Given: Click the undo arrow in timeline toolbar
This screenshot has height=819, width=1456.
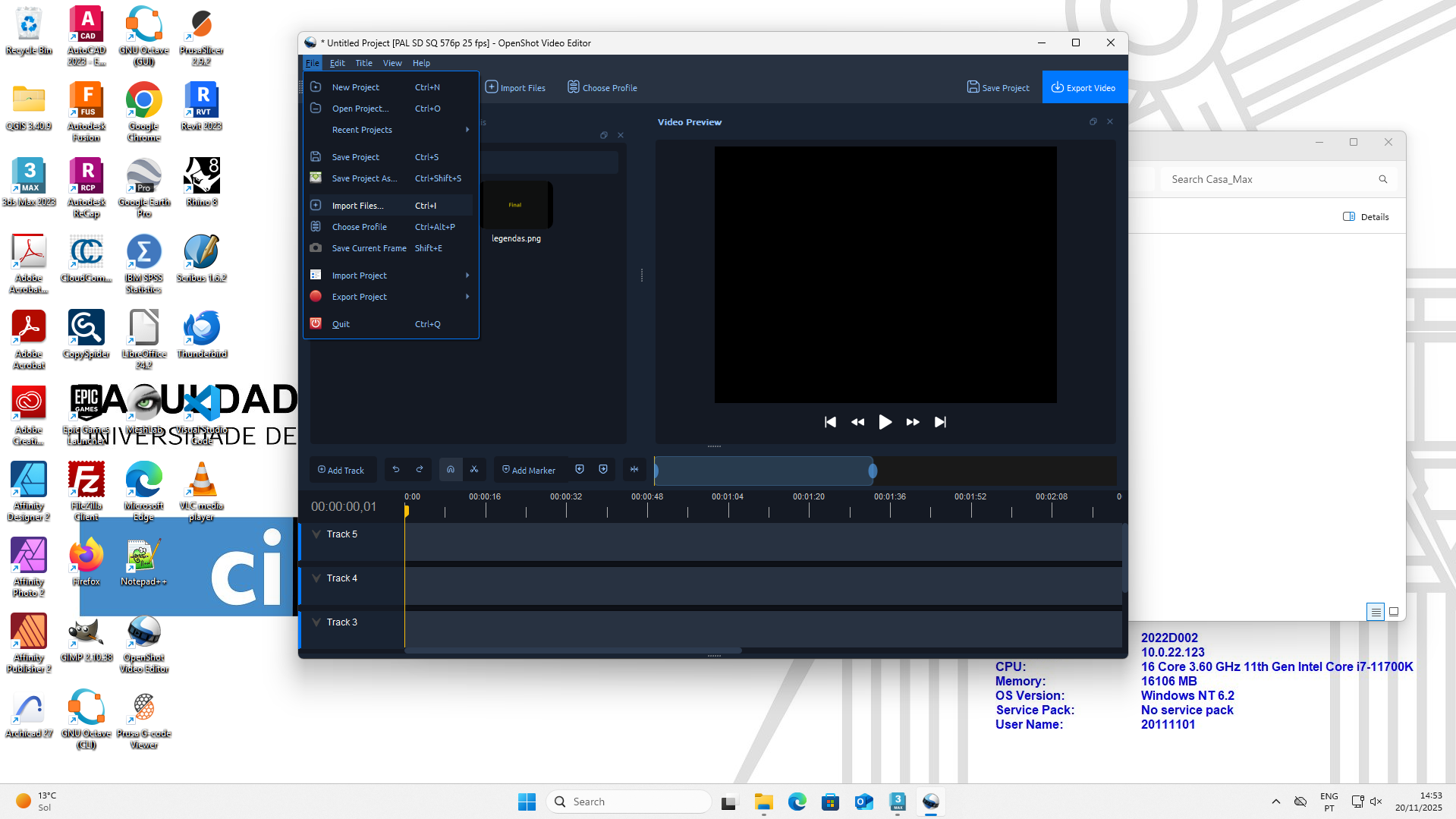Looking at the screenshot, I should [396, 470].
